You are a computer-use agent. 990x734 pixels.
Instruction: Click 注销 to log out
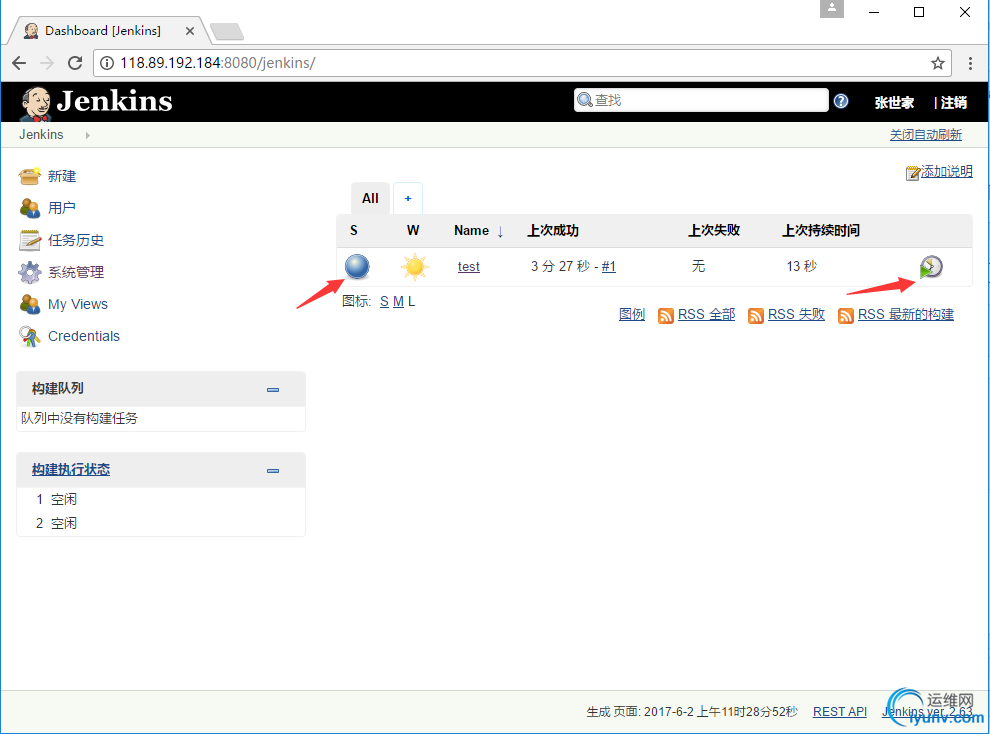point(953,102)
